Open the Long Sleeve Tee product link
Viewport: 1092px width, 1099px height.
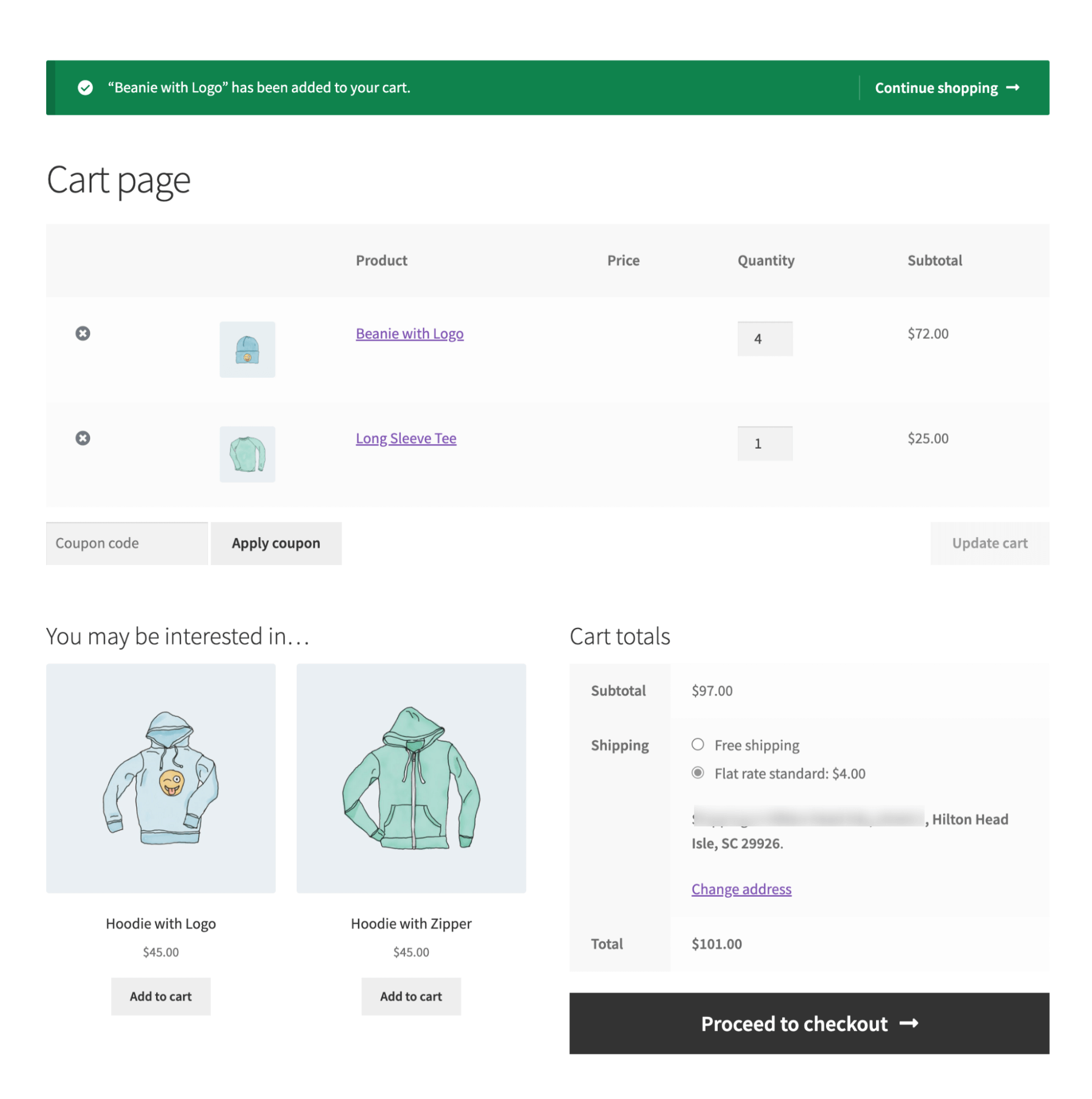click(x=406, y=438)
